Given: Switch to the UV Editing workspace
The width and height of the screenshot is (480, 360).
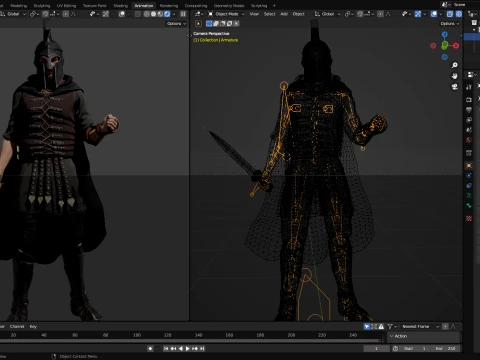Looking at the screenshot, I should tap(66, 6).
